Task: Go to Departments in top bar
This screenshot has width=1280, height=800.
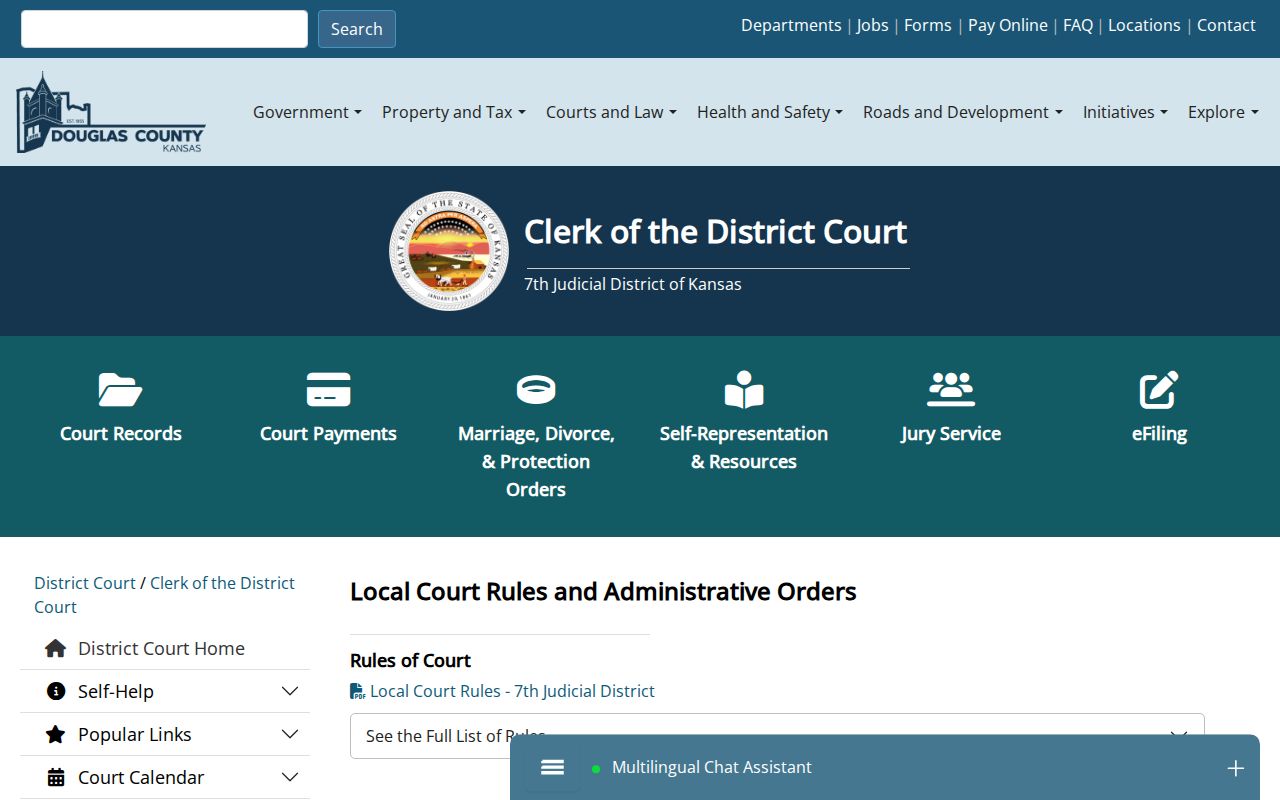Action: pos(791,25)
